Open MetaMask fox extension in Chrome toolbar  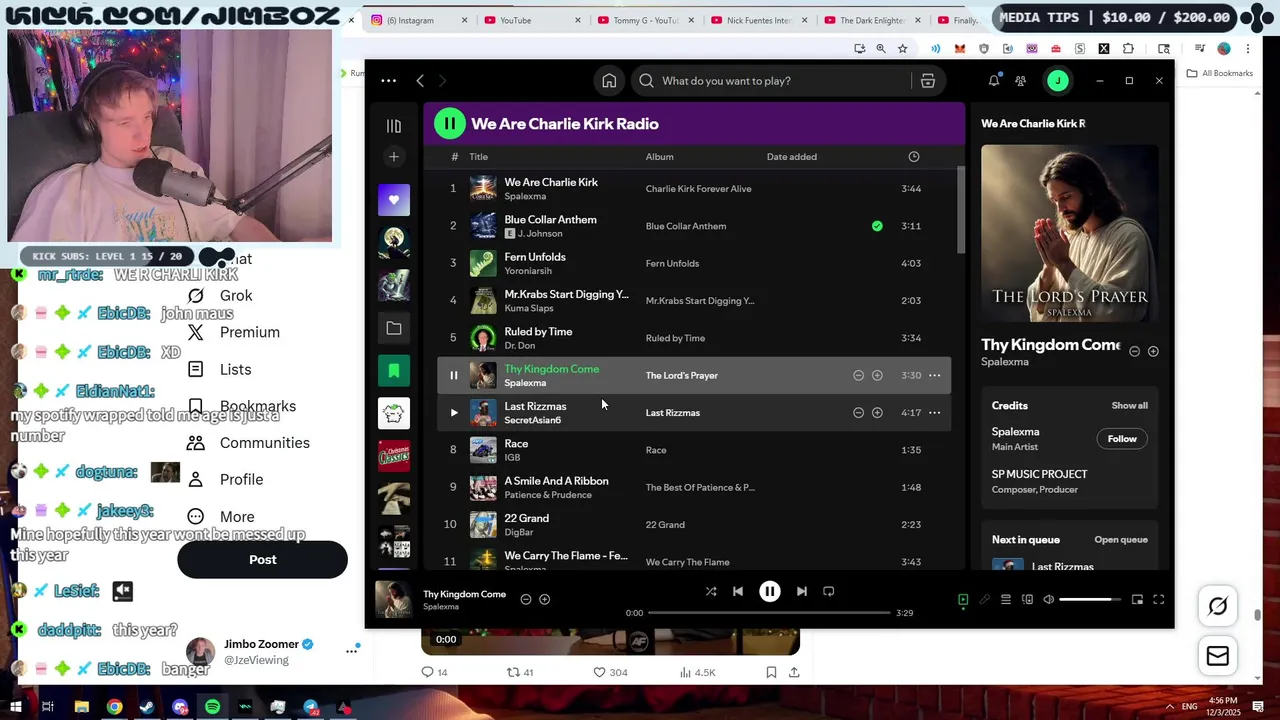click(960, 49)
